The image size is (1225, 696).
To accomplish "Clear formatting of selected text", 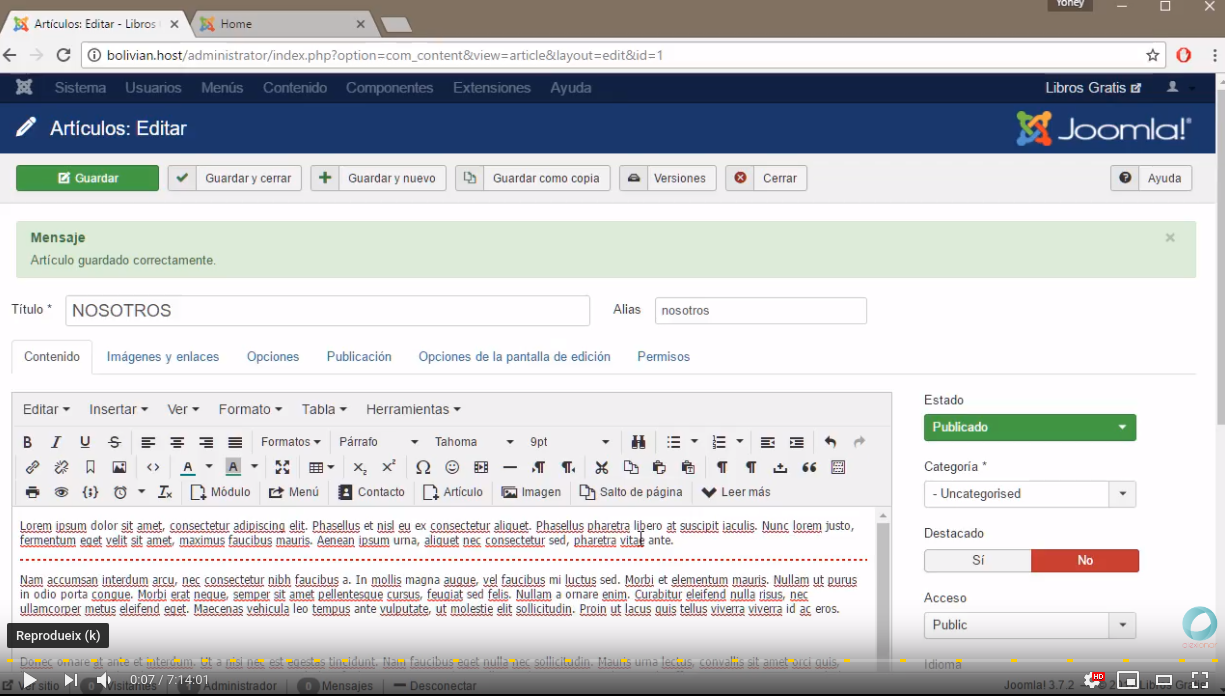I will pyautogui.click(x=166, y=492).
